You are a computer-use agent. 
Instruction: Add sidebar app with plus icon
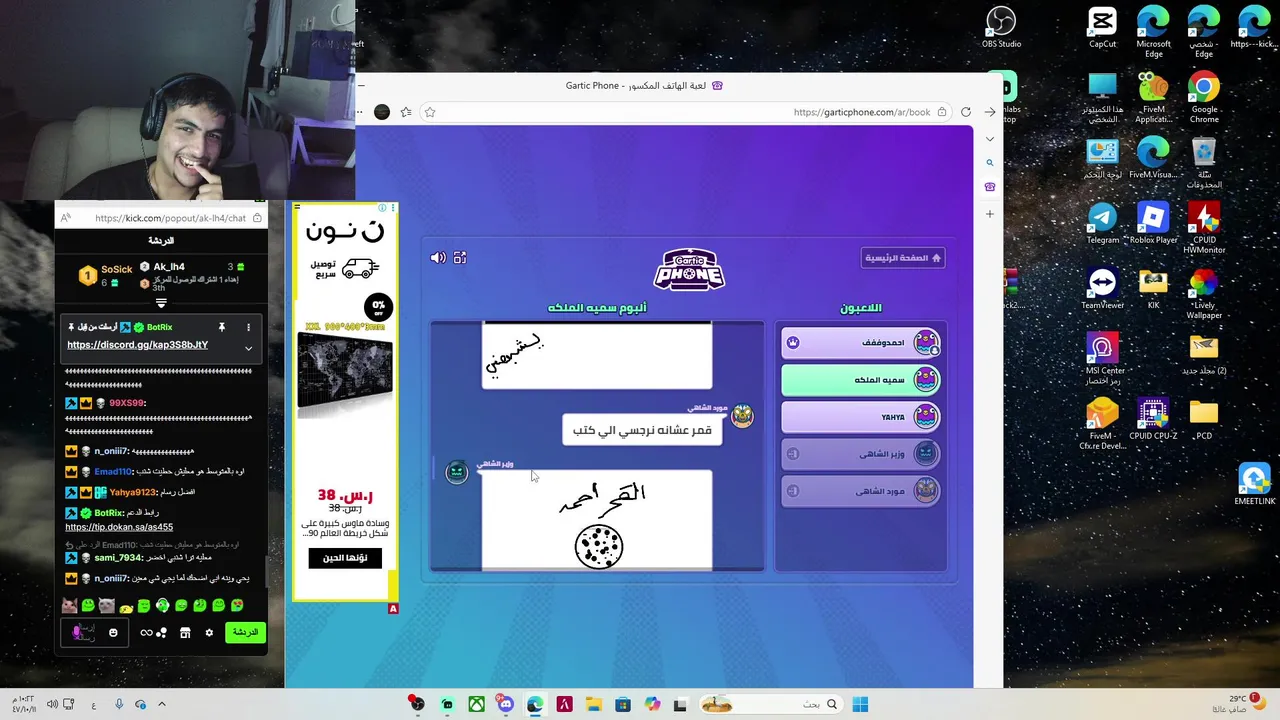(x=990, y=214)
